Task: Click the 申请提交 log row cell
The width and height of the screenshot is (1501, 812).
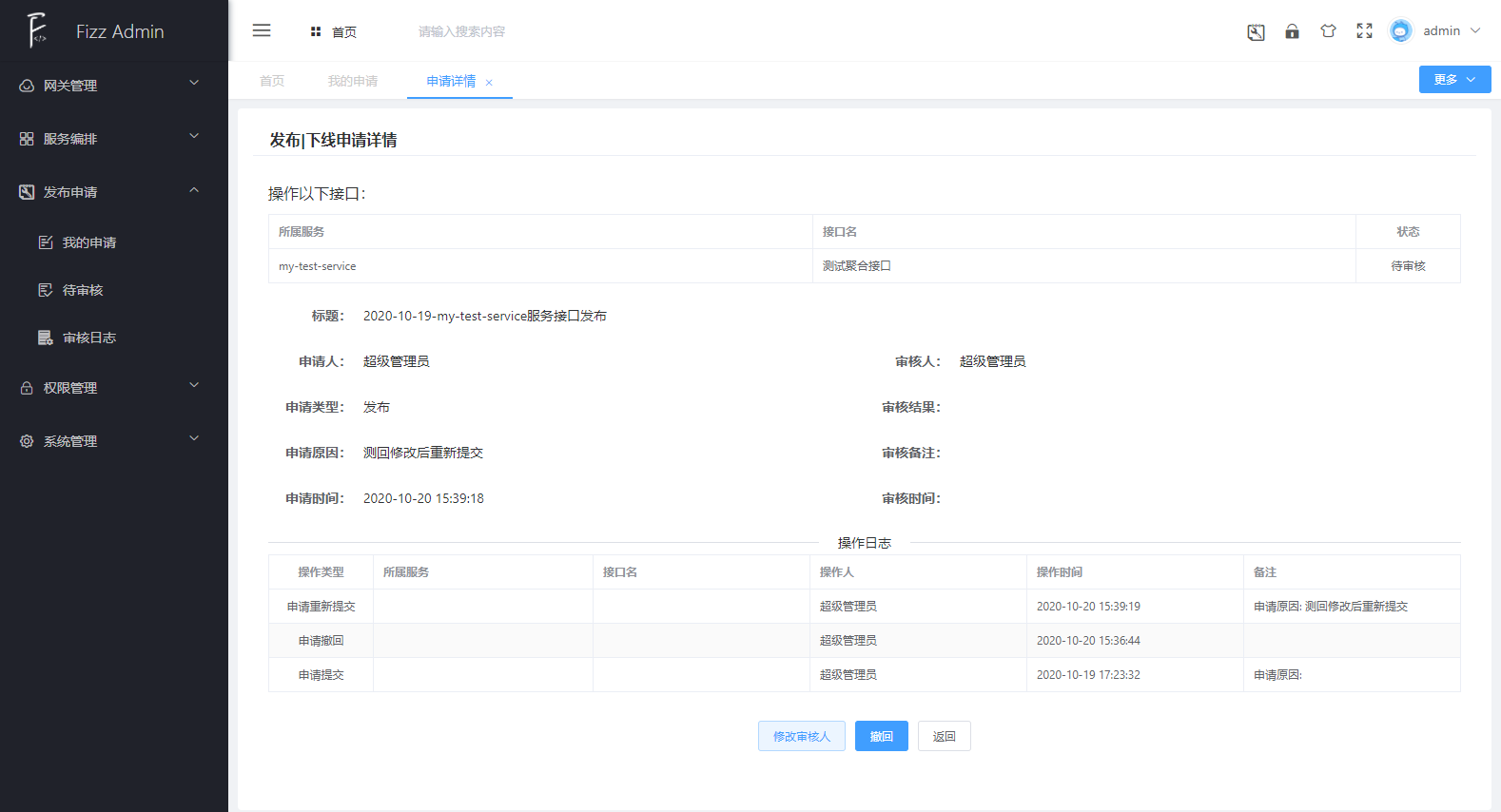Action: tap(322, 675)
